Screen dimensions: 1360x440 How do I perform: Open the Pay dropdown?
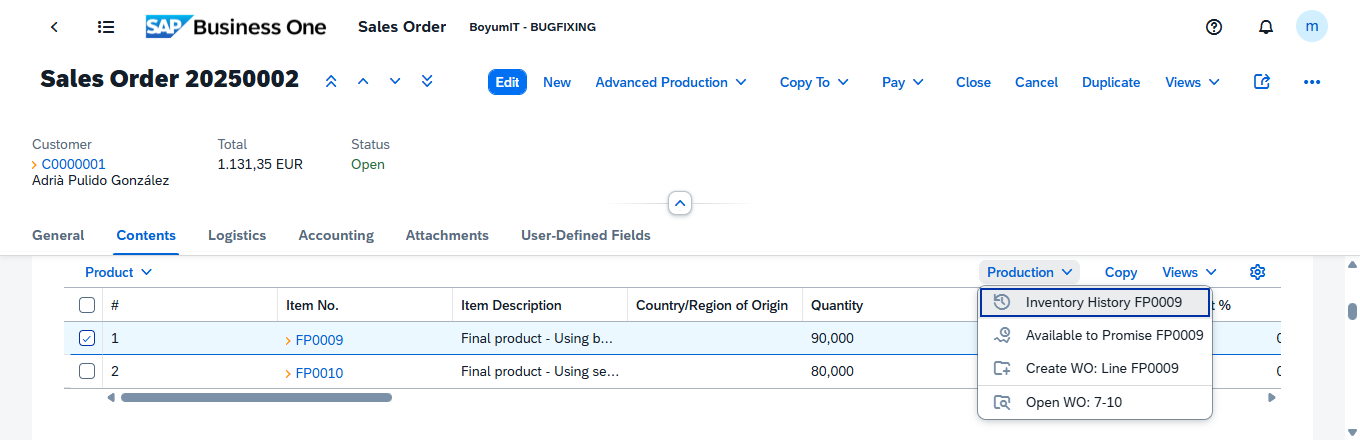click(903, 82)
